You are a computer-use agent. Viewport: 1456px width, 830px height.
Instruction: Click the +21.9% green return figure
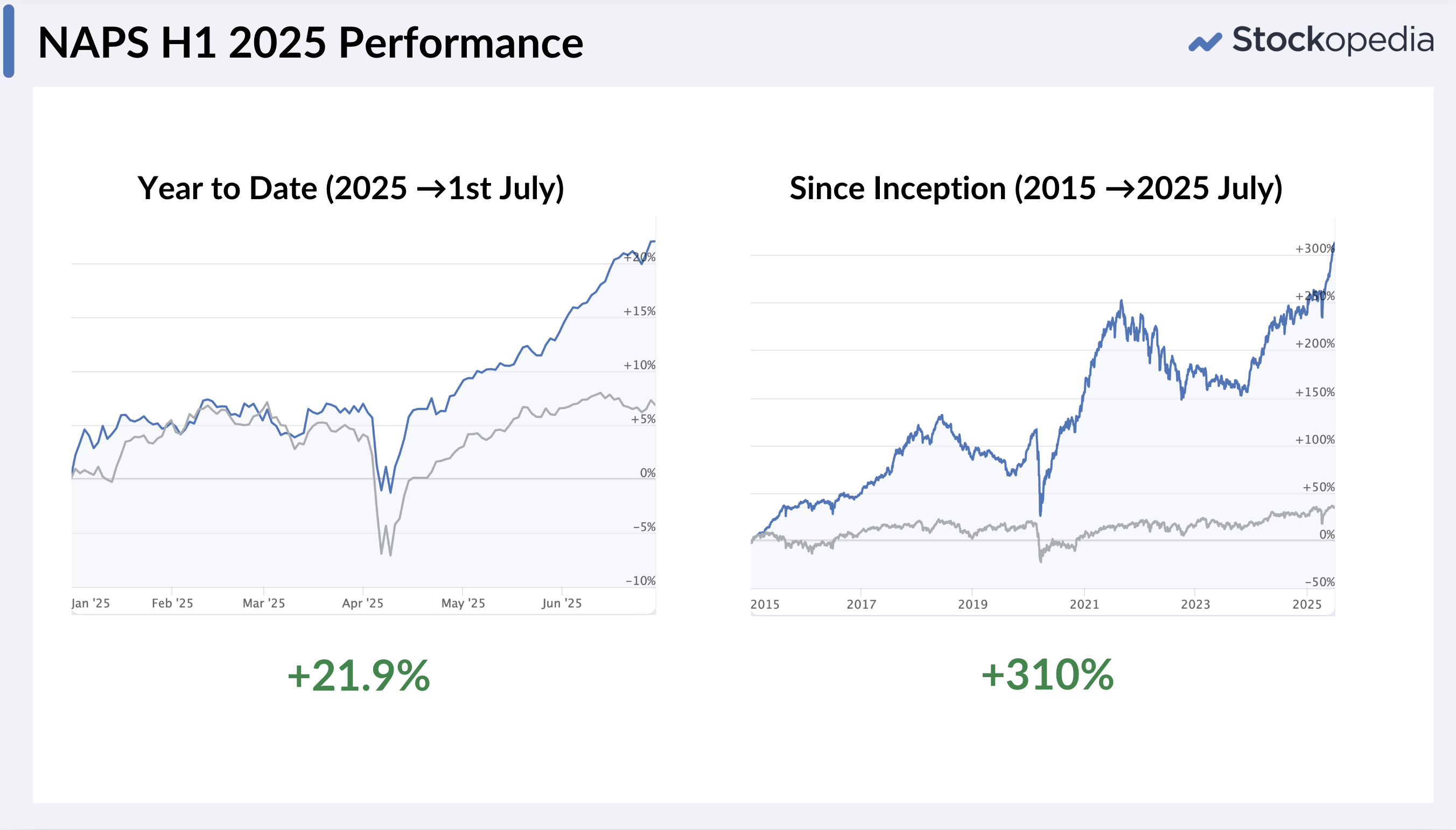pyautogui.click(x=359, y=676)
